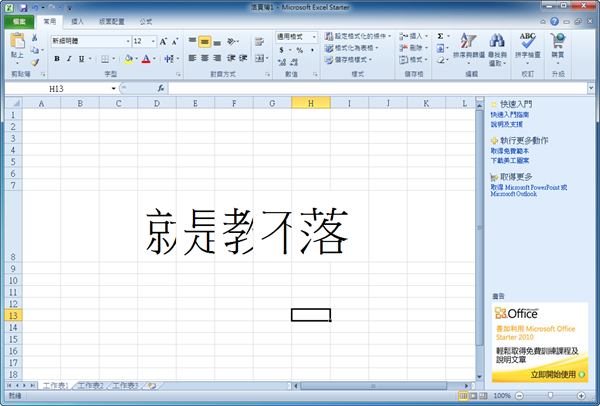Align text left
The image size is (600, 406).
pos(192,58)
